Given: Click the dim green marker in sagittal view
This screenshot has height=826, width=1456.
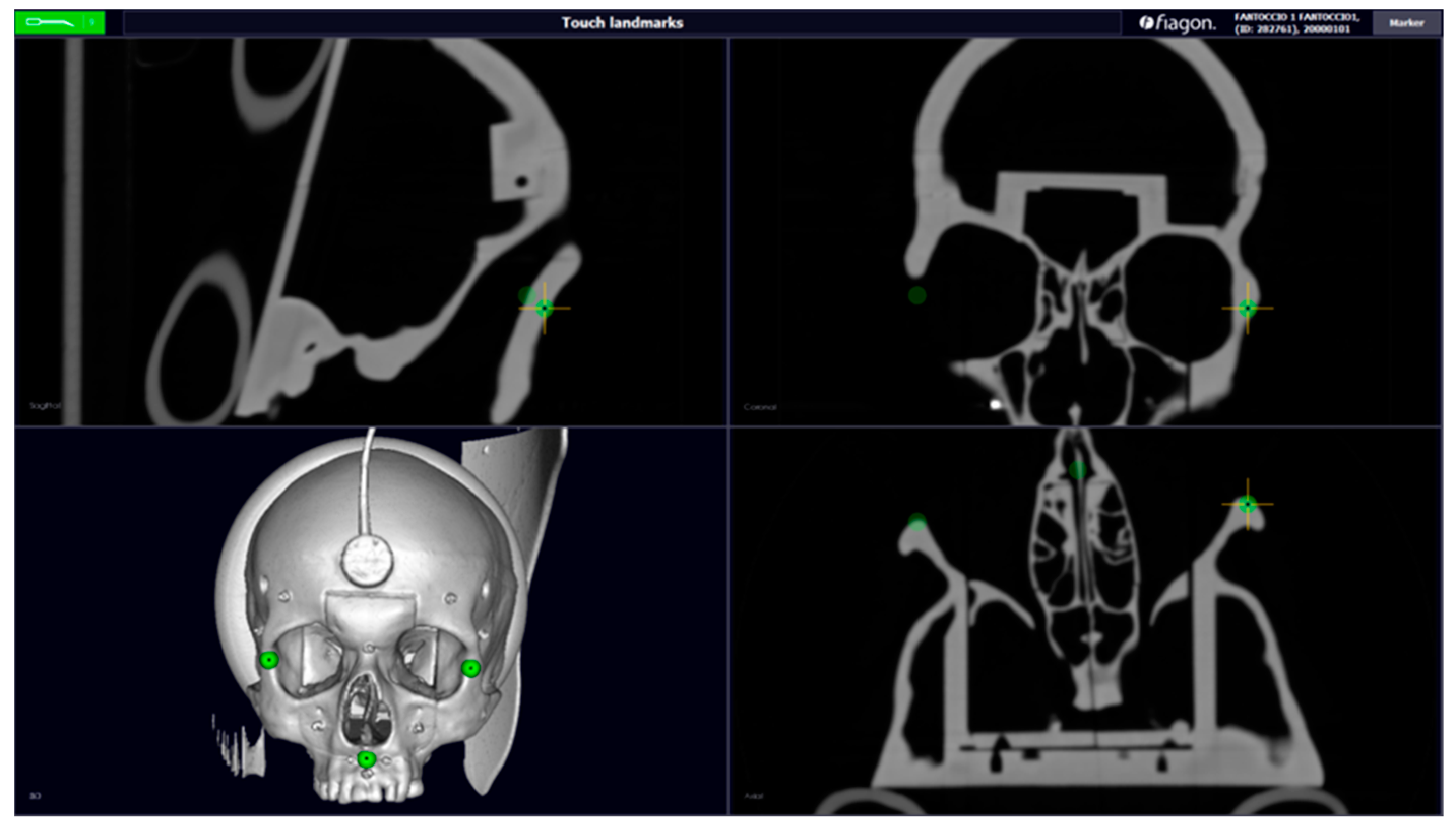Looking at the screenshot, I should click(527, 294).
